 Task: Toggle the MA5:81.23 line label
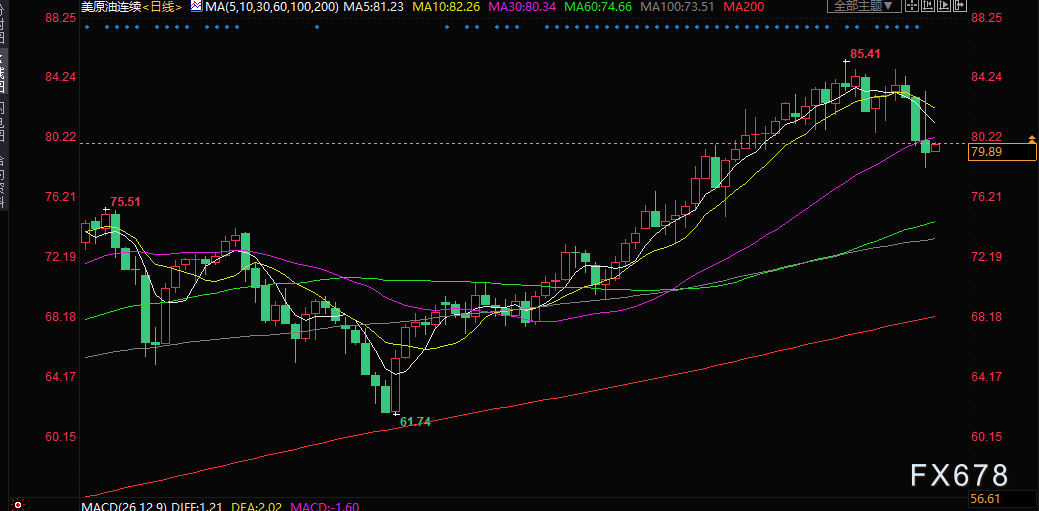click(x=374, y=7)
